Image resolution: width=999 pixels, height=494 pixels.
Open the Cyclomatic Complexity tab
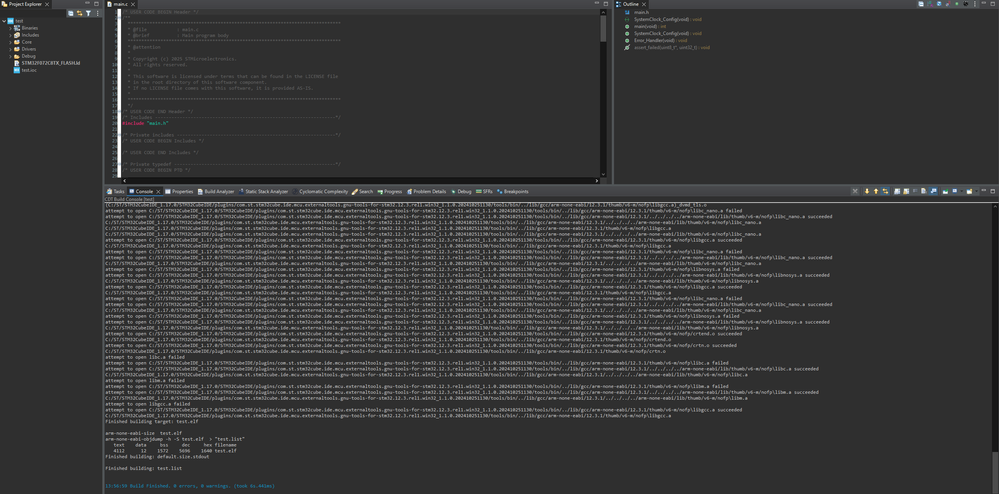(320, 191)
